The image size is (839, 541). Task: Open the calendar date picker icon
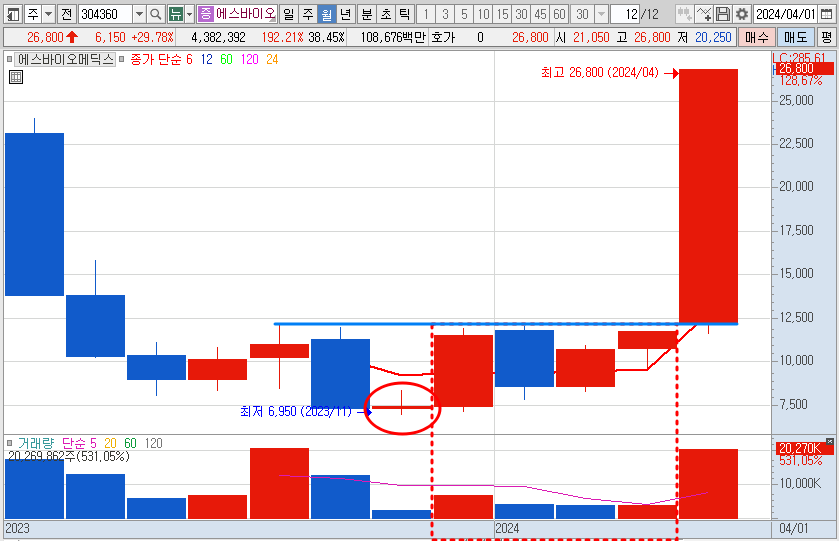(827, 14)
